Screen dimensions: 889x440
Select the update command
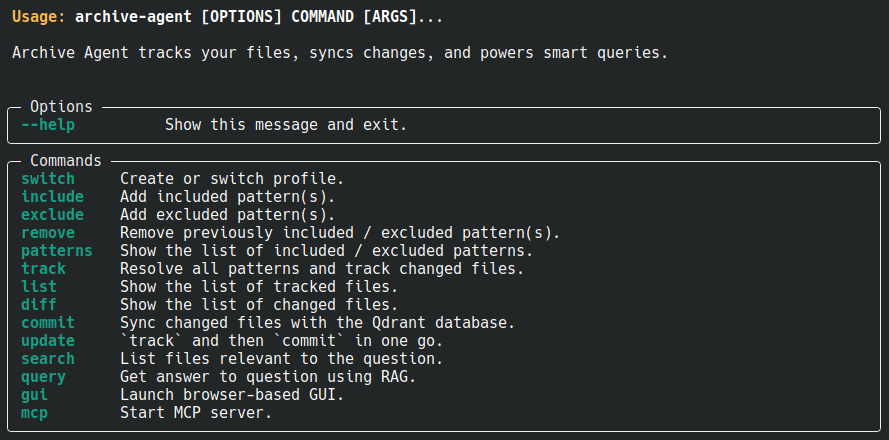click(48, 341)
